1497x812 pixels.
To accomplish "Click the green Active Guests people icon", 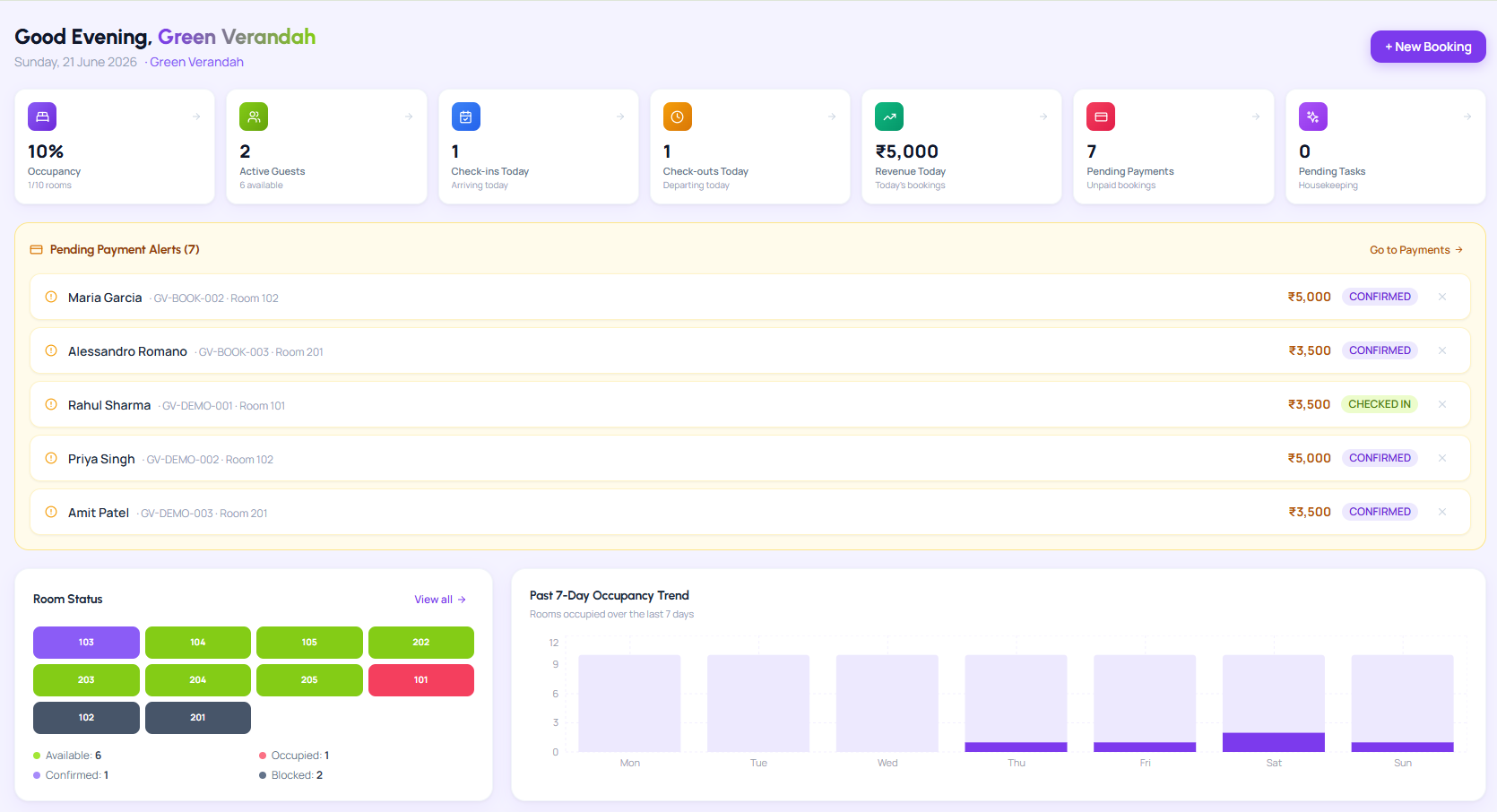I will (x=254, y=117).
